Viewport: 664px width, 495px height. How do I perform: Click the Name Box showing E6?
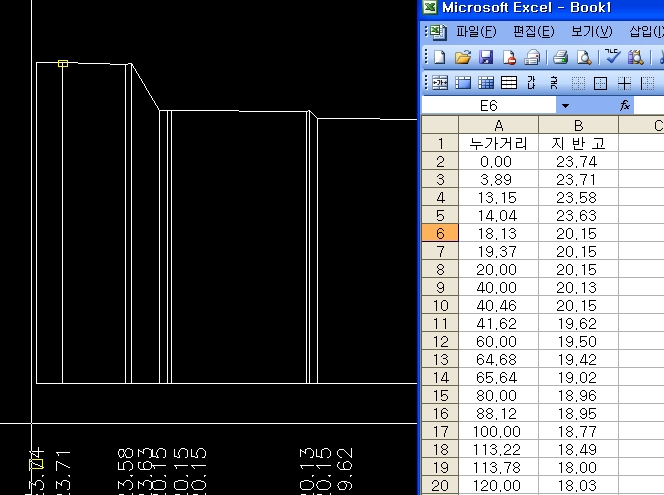click(489, 106)
